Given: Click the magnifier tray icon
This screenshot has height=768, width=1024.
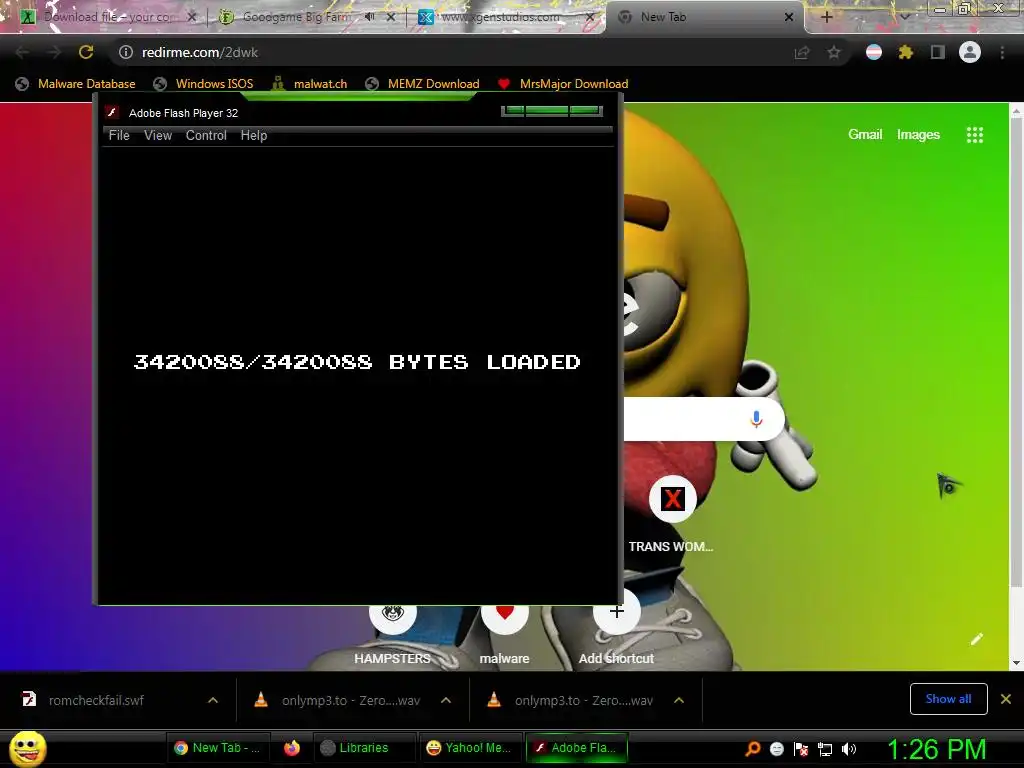Looking at the screenshot, I should (x=753, y=749).
